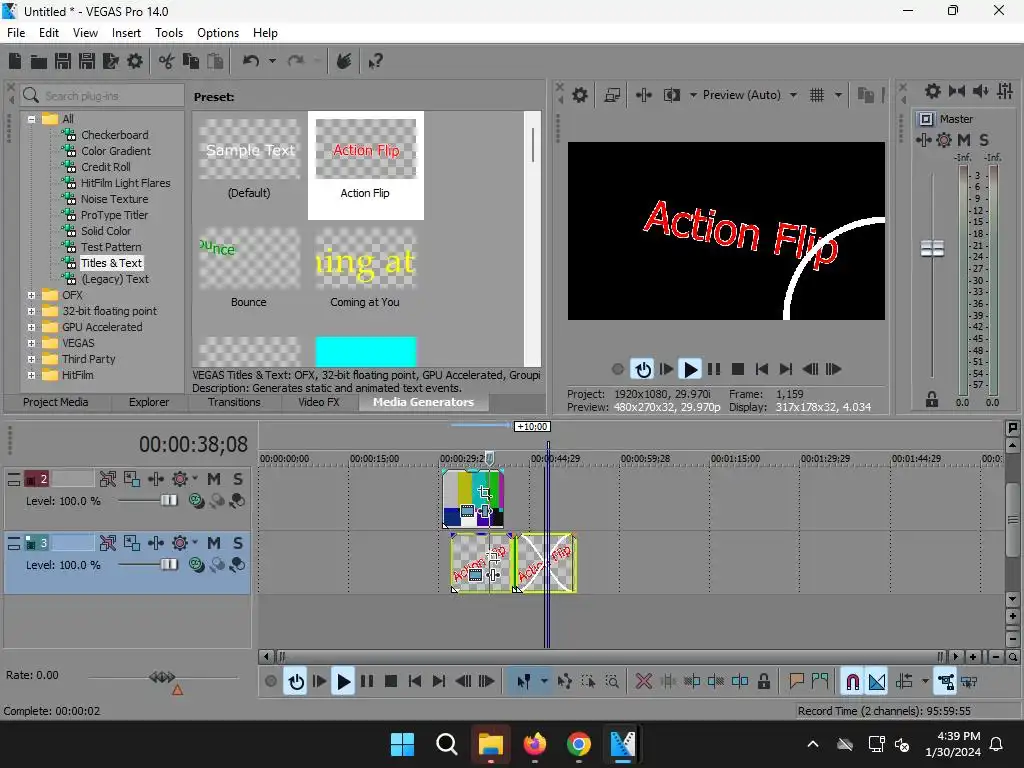Click the Insert Region icon

(x=820, y=681)
